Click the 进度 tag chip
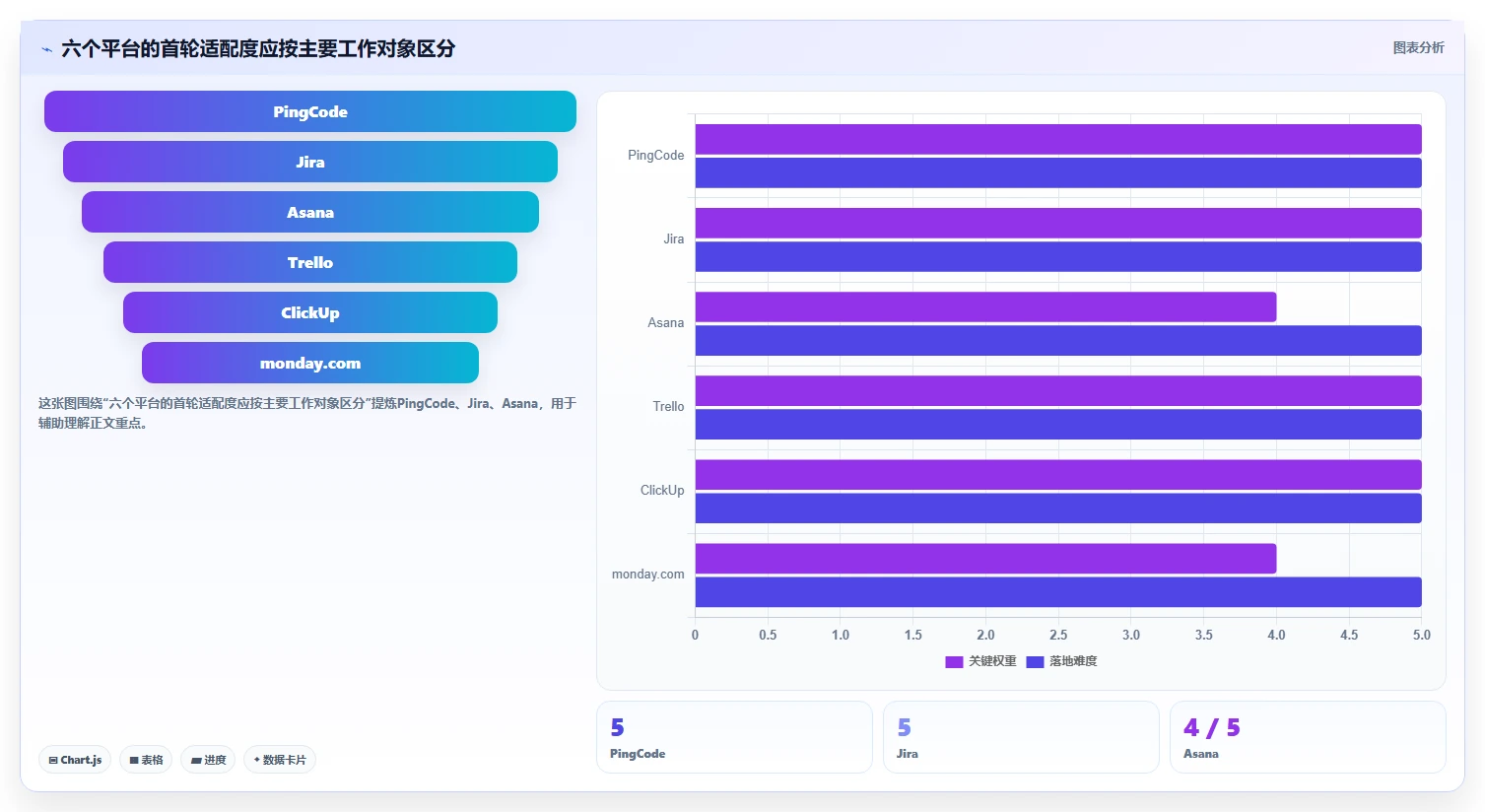Viewport: 1485px width, 812px height. point(208,760)
